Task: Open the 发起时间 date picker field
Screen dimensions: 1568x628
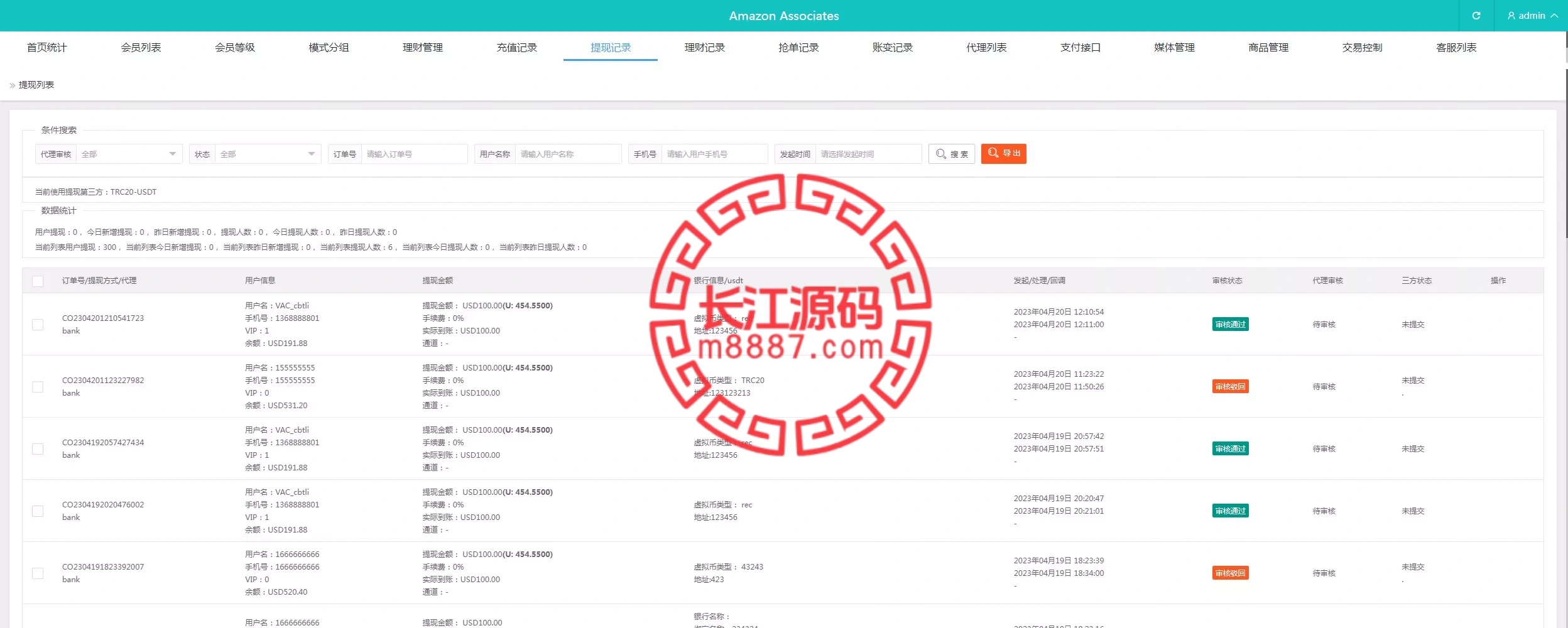Action: coord(868,154)
